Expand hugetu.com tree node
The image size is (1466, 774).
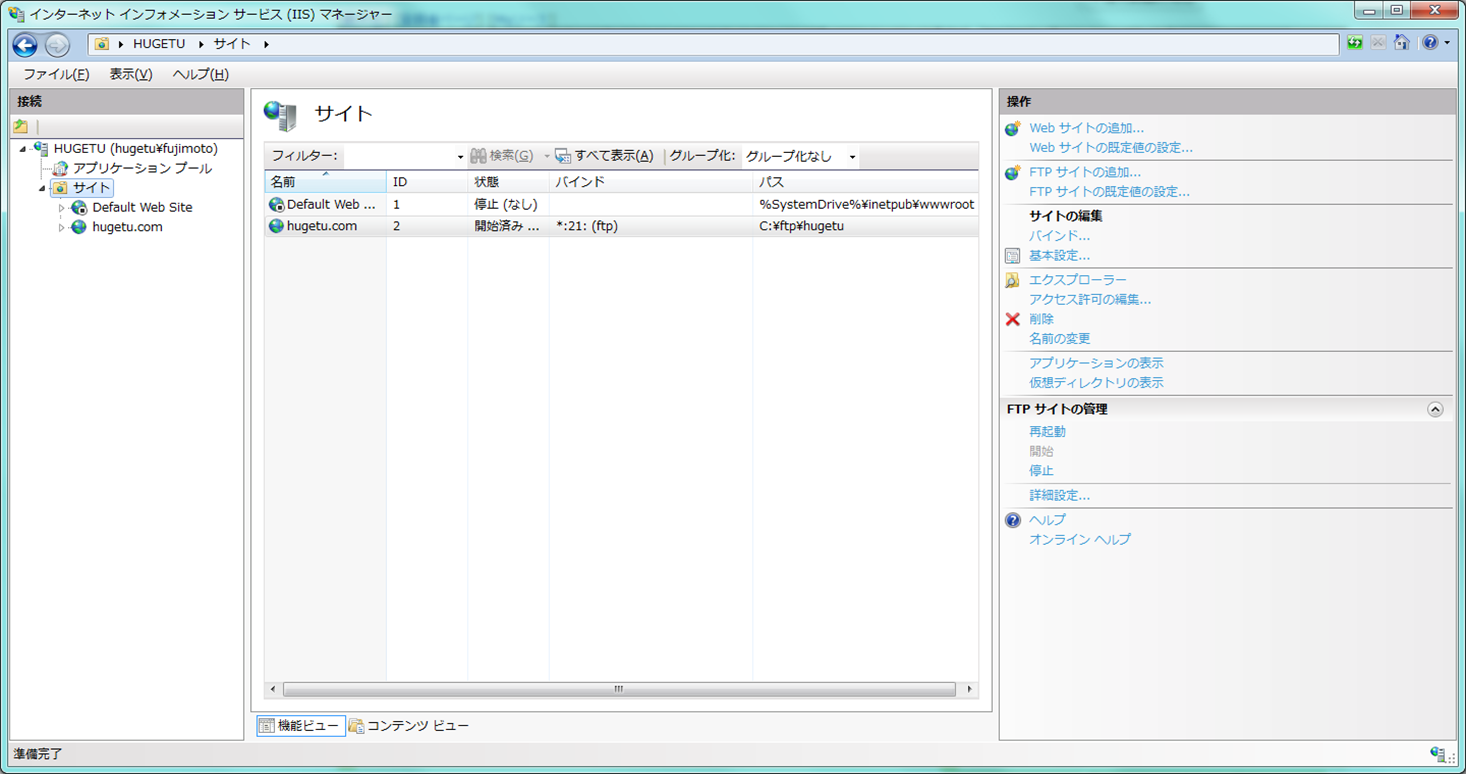(x=62, y=227)
